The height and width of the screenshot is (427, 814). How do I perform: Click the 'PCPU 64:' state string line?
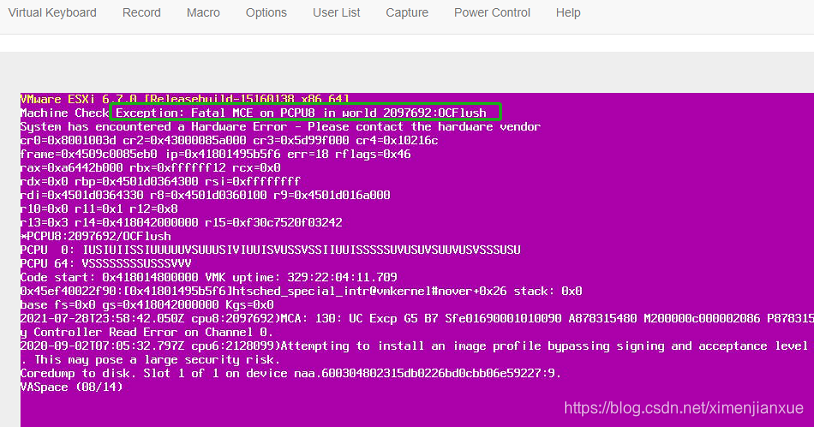106,264
